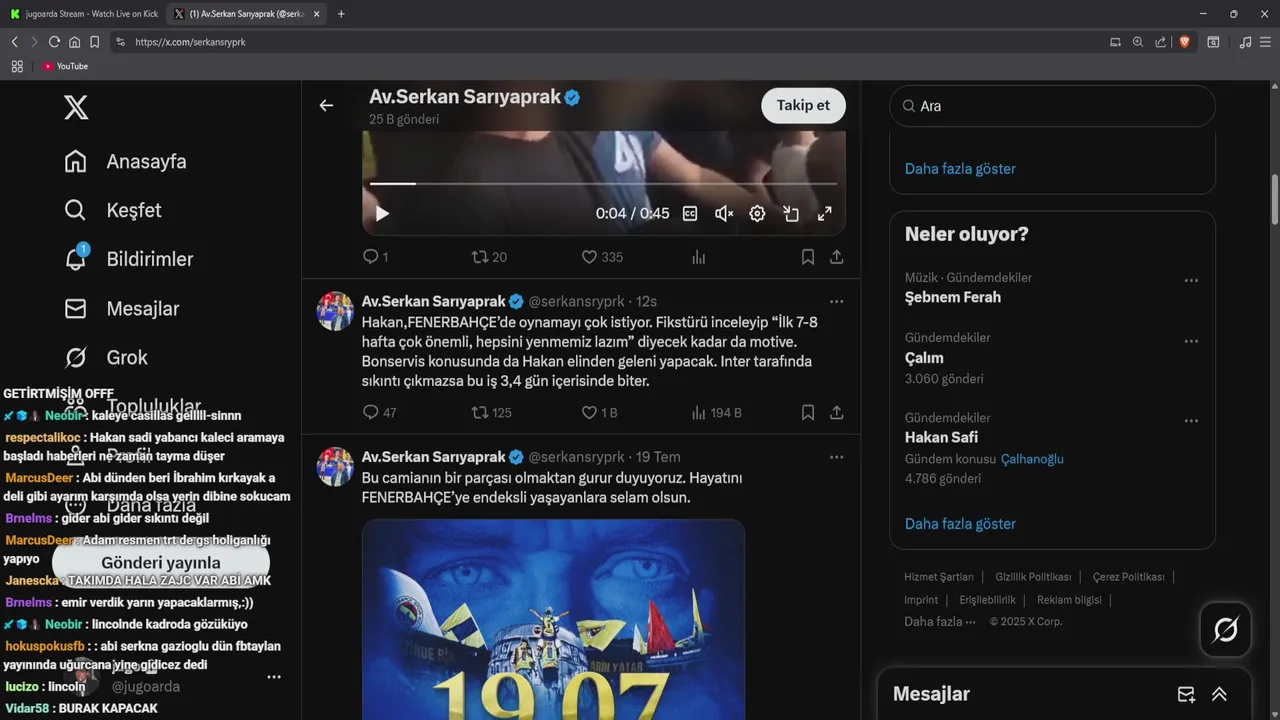Play the video in the tweet
Viewport: 1280px width, 720px height.
coord(382,213)
